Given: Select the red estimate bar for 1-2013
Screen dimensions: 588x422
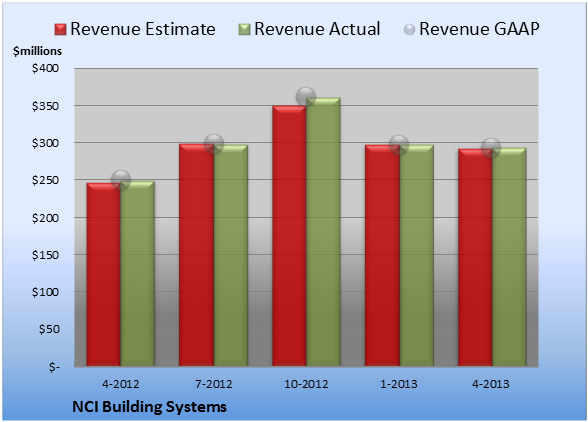Looking at the screenshot, I should click(x=382, y=255).
